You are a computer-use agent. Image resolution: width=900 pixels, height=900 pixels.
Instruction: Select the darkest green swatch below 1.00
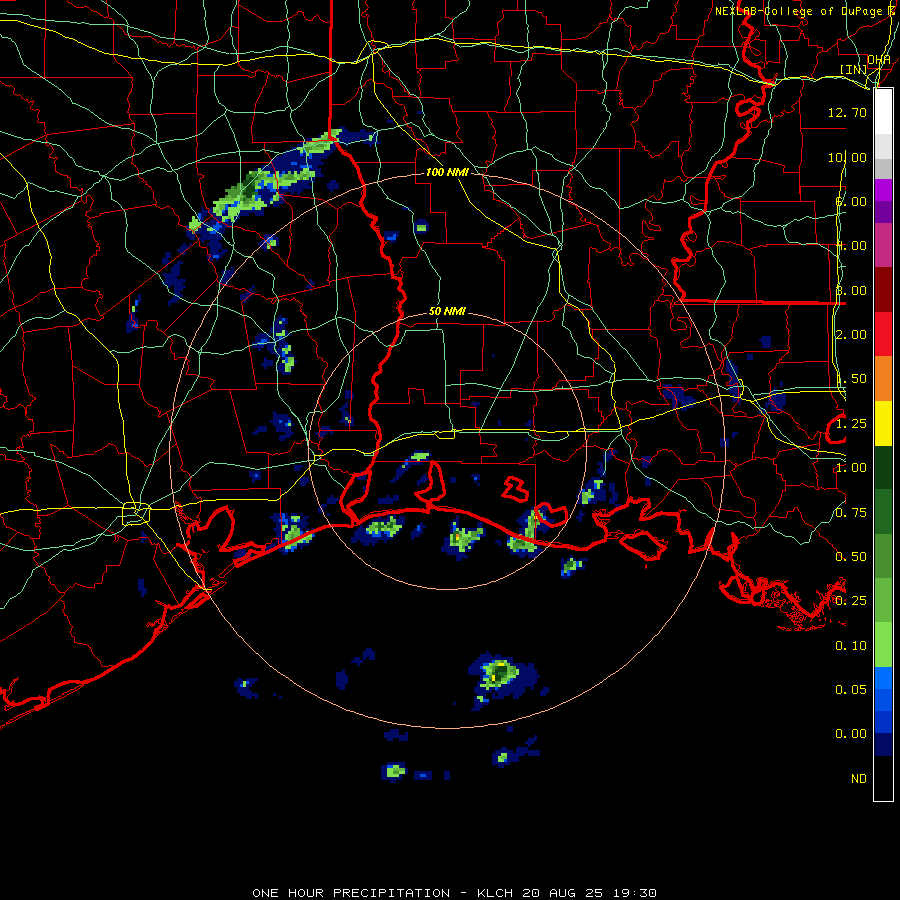(883, 468)
